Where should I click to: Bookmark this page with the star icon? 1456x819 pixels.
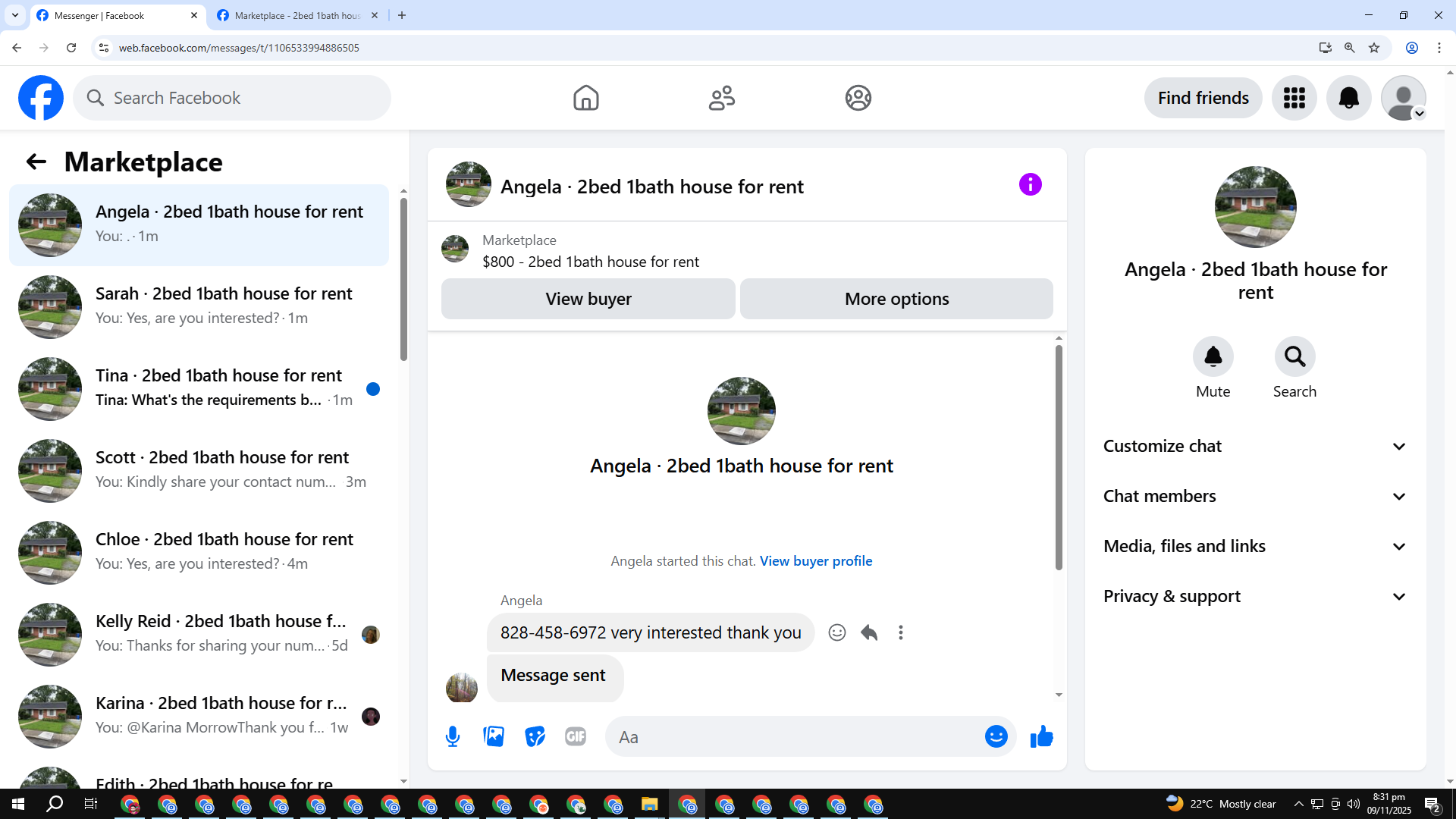(1374, 48)
